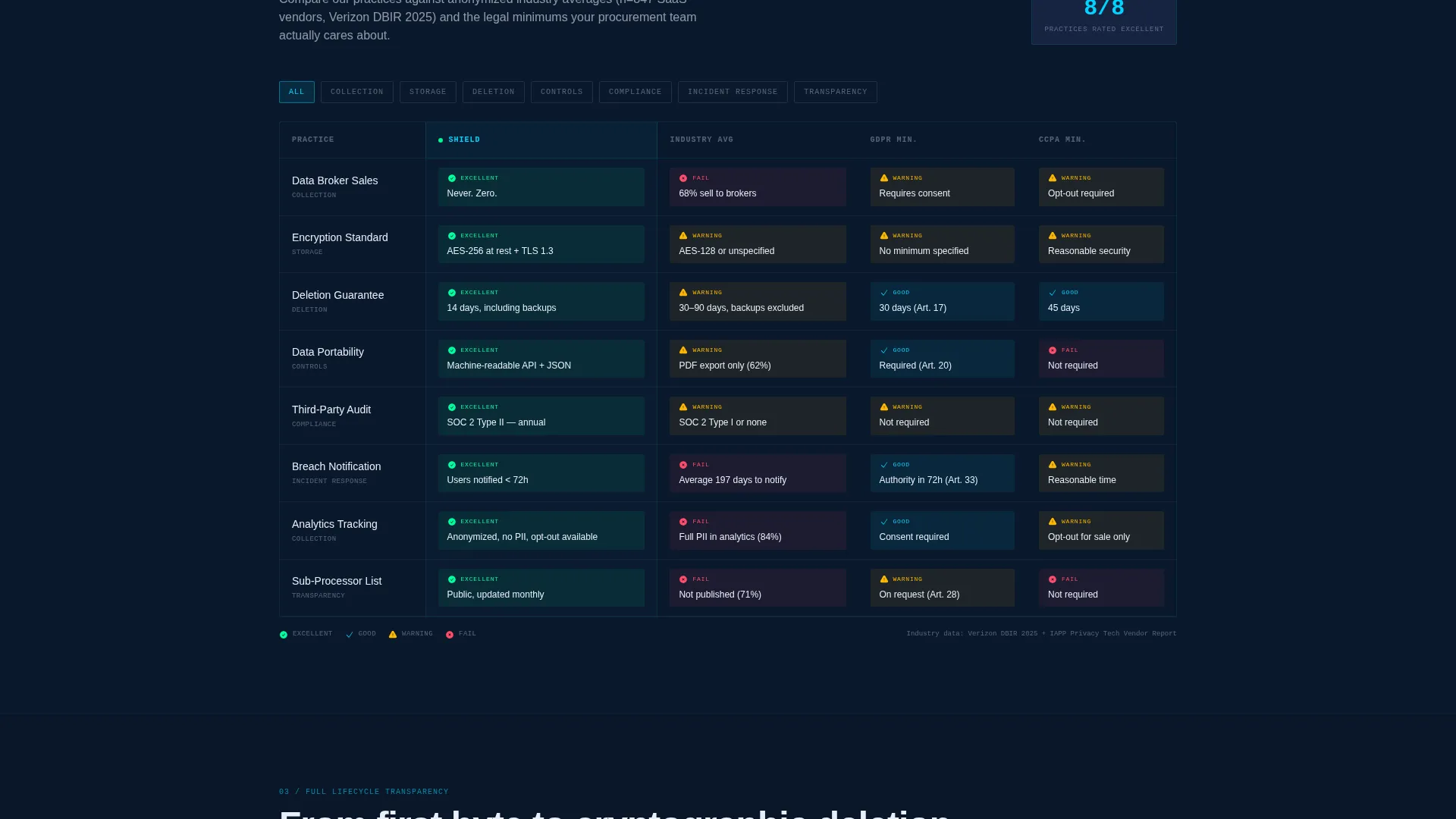This screenshot has height=819, width=1456.
Task: Select the Encryption Standard row label
Action: [x=340, y=237]
